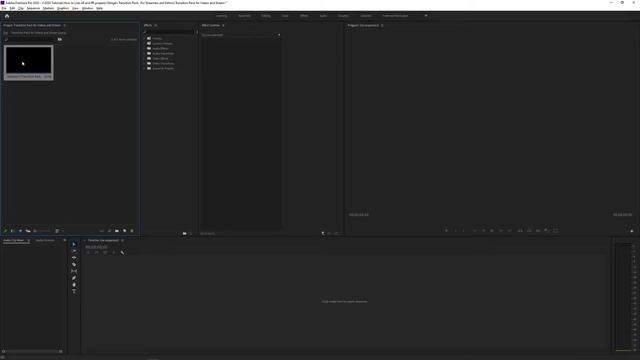Click Export Frame camera icon

538,231
